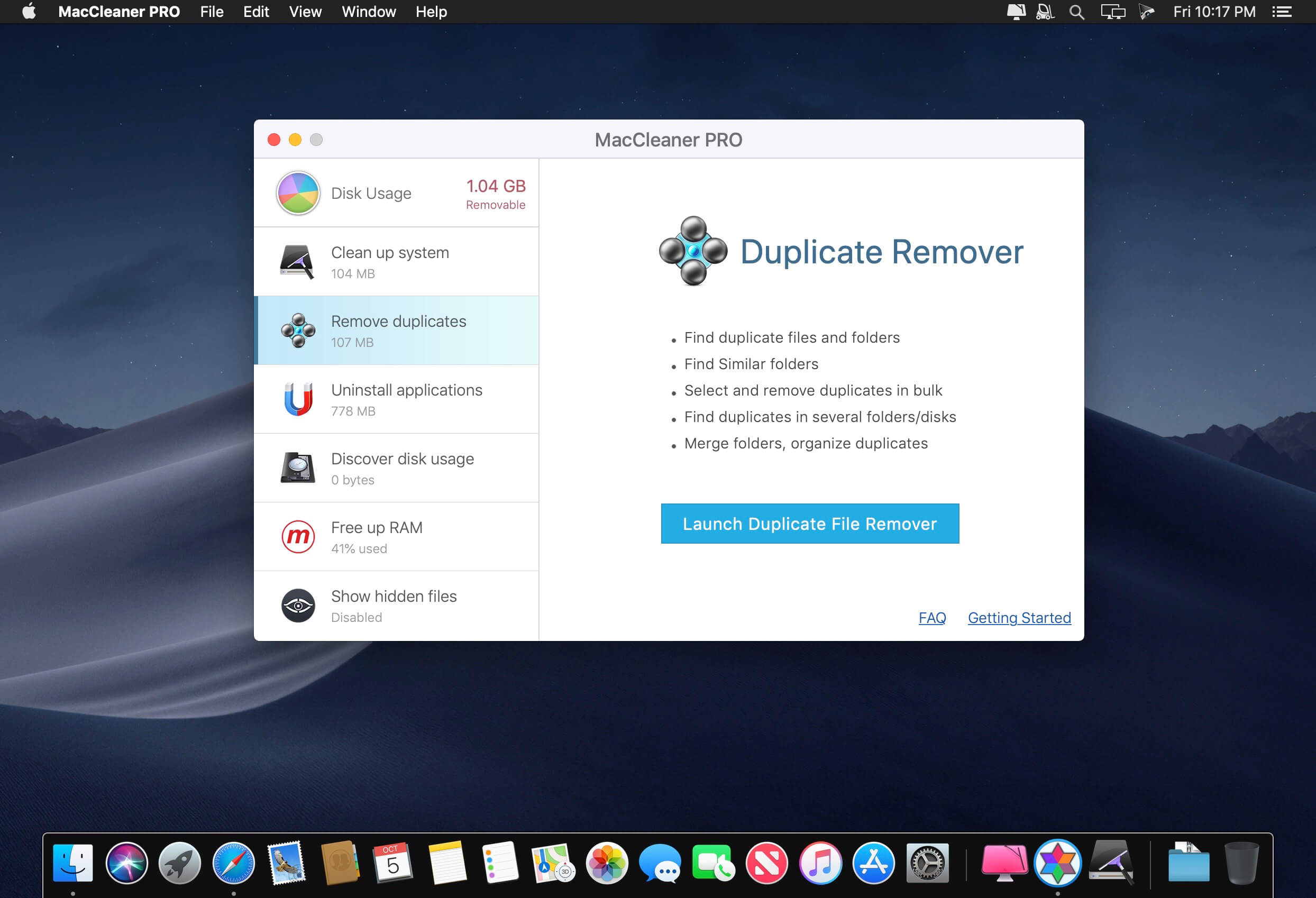The image size is (1316, 898).
Task: Open the Remove duplicates spheres icon
Action: click(297, 330)
